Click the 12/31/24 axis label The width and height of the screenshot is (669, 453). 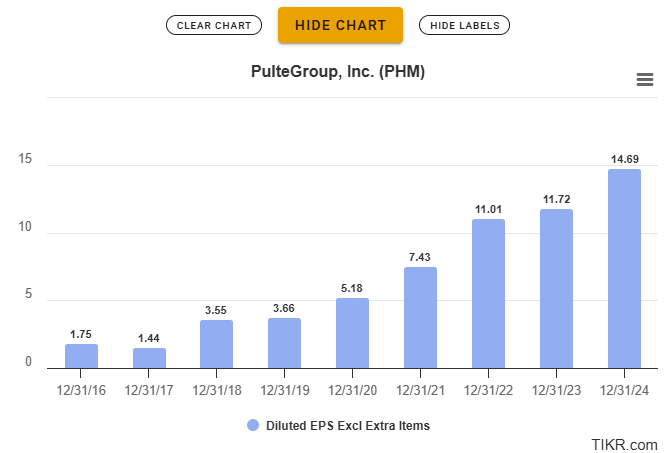tap(624, 390)
